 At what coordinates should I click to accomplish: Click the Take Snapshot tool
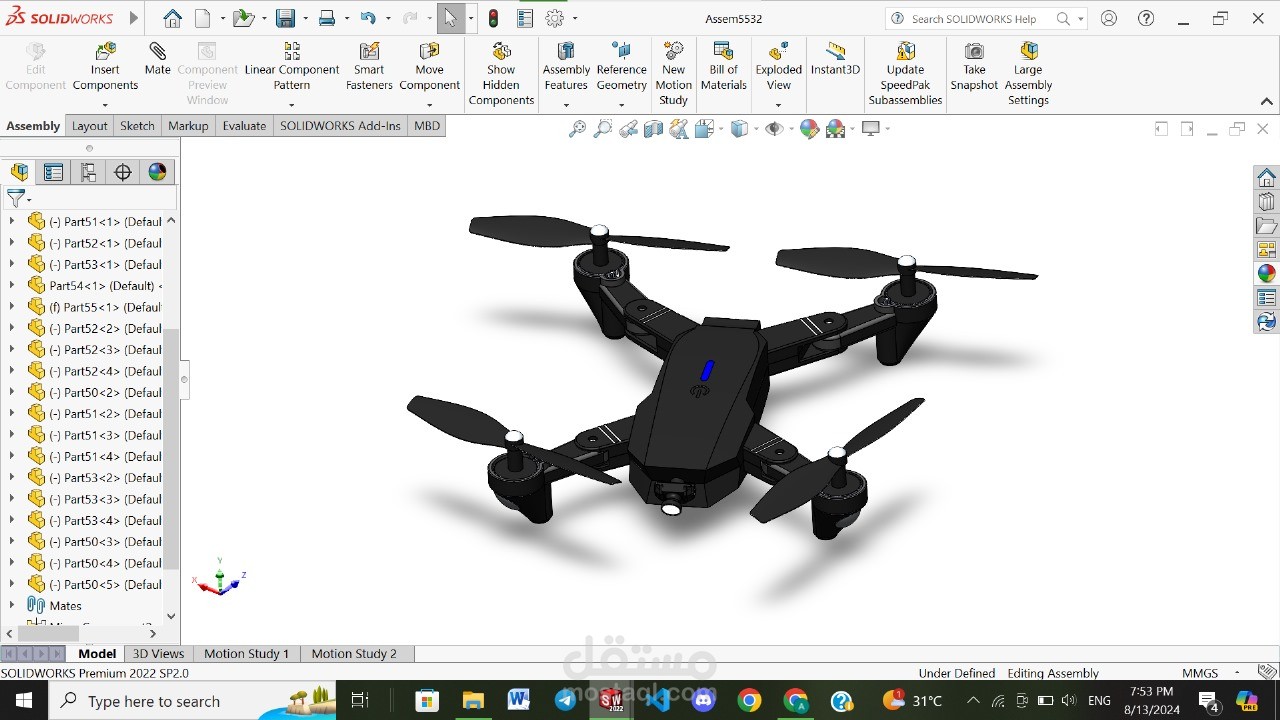pyautogui.click(x=973, y=60)
